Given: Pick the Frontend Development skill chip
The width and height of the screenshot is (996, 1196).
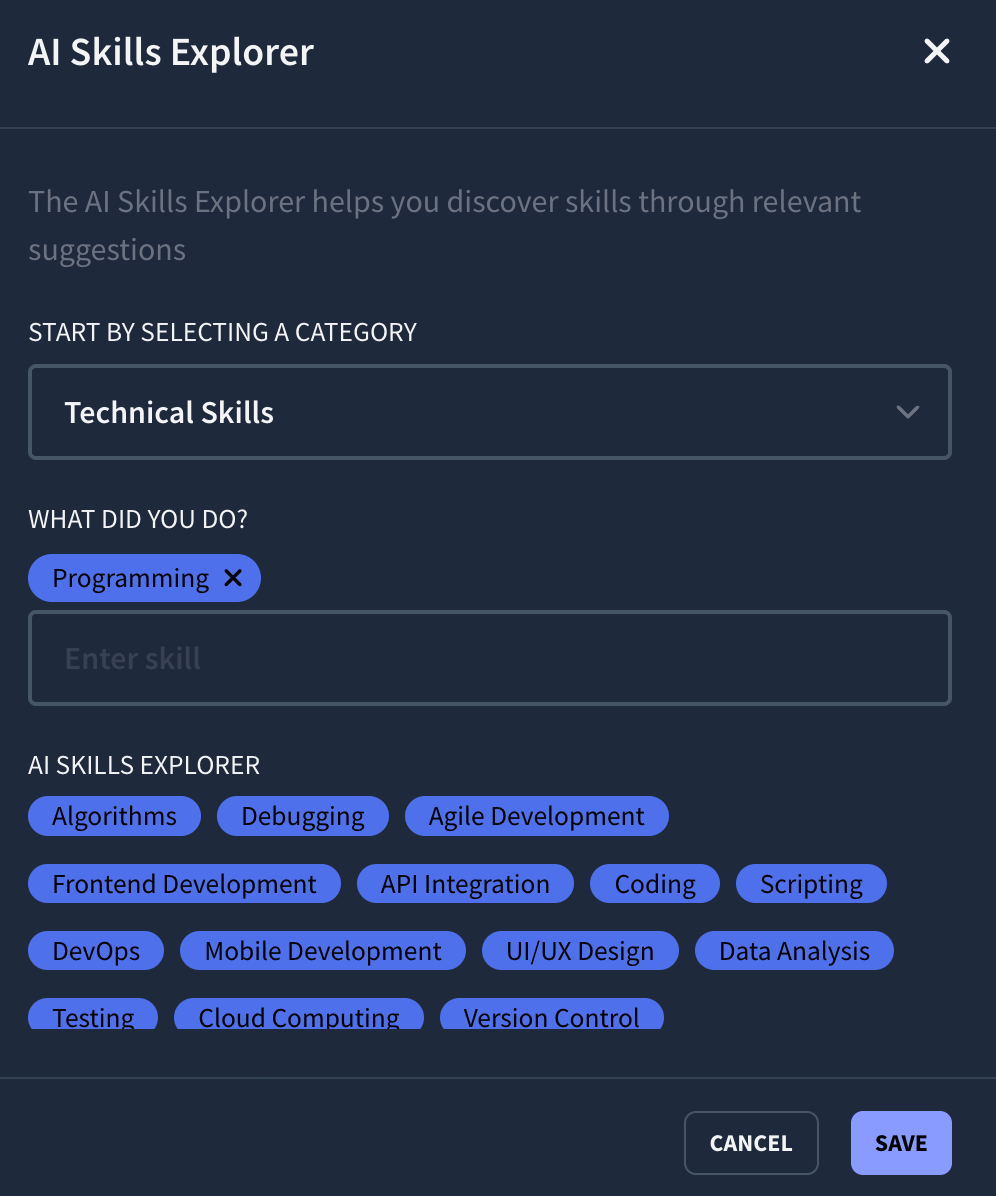Looking at the screenshot, I should point(184,883).
